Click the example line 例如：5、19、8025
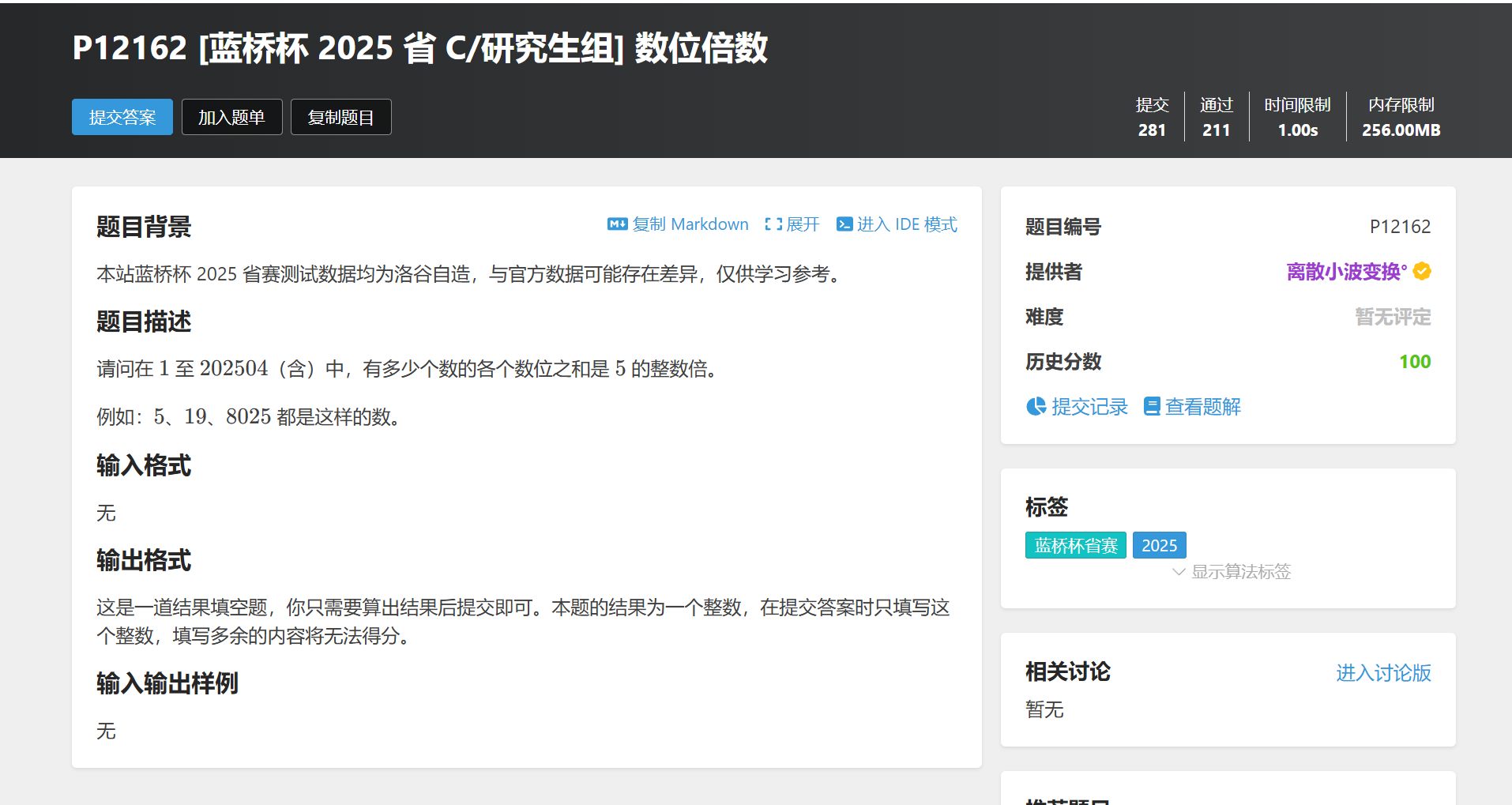 pyautogui.click(x=251, y=416)
